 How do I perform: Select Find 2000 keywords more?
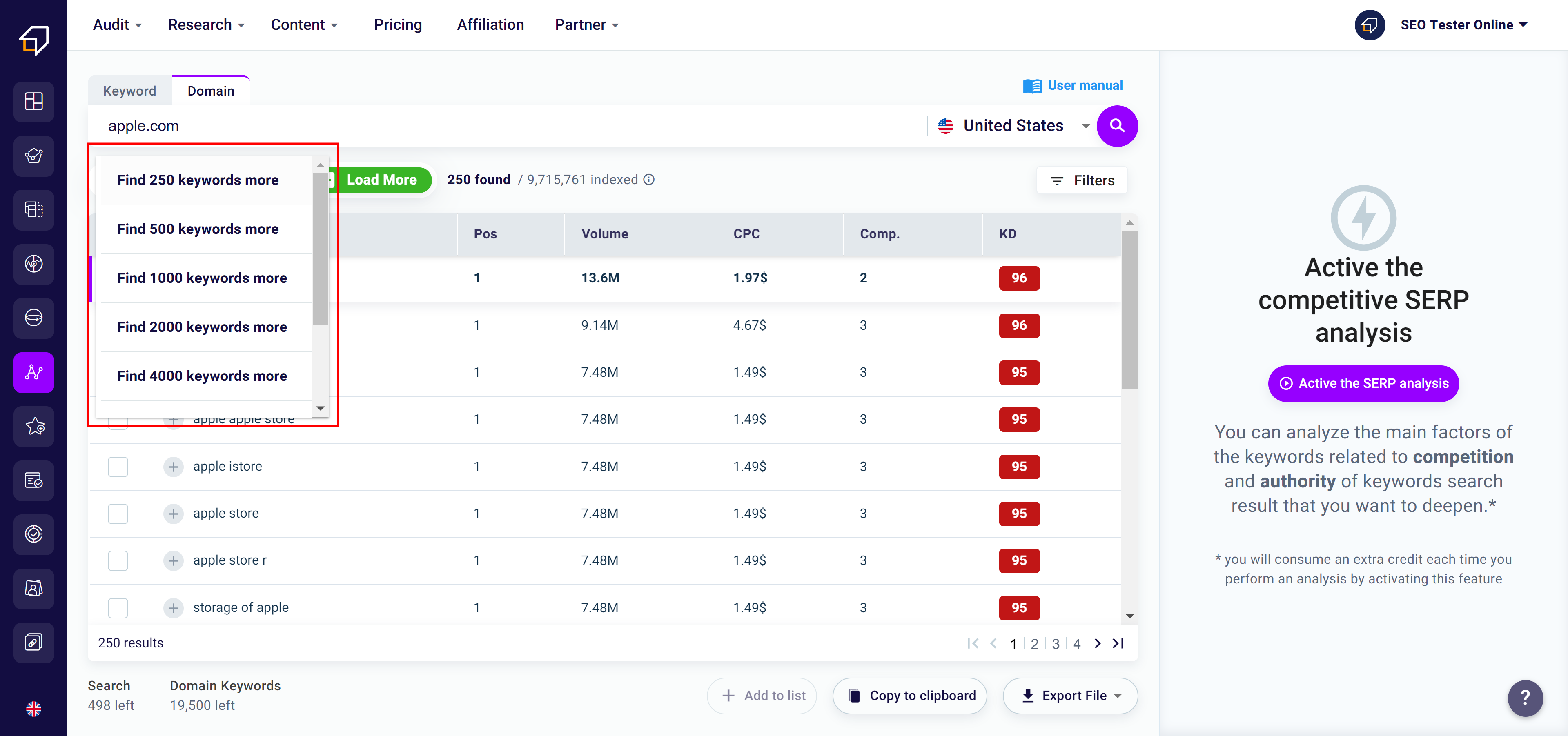click(206, 327)
